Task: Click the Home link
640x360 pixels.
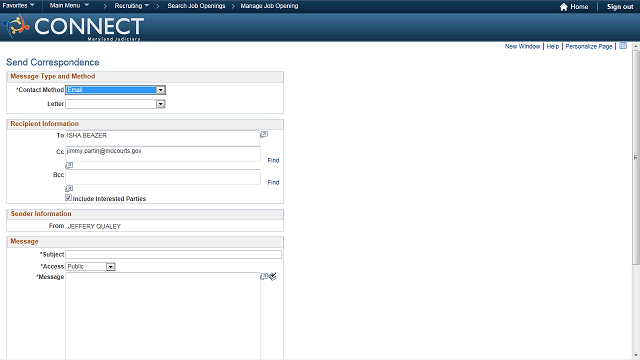Action: tap(579, 7)
